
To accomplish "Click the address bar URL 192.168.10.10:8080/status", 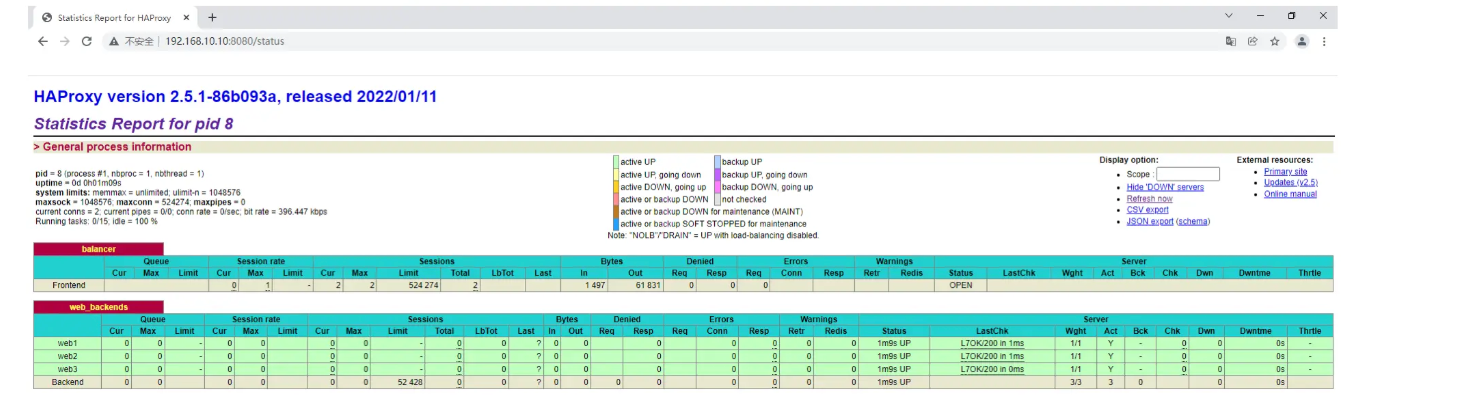I will (225, 41).
